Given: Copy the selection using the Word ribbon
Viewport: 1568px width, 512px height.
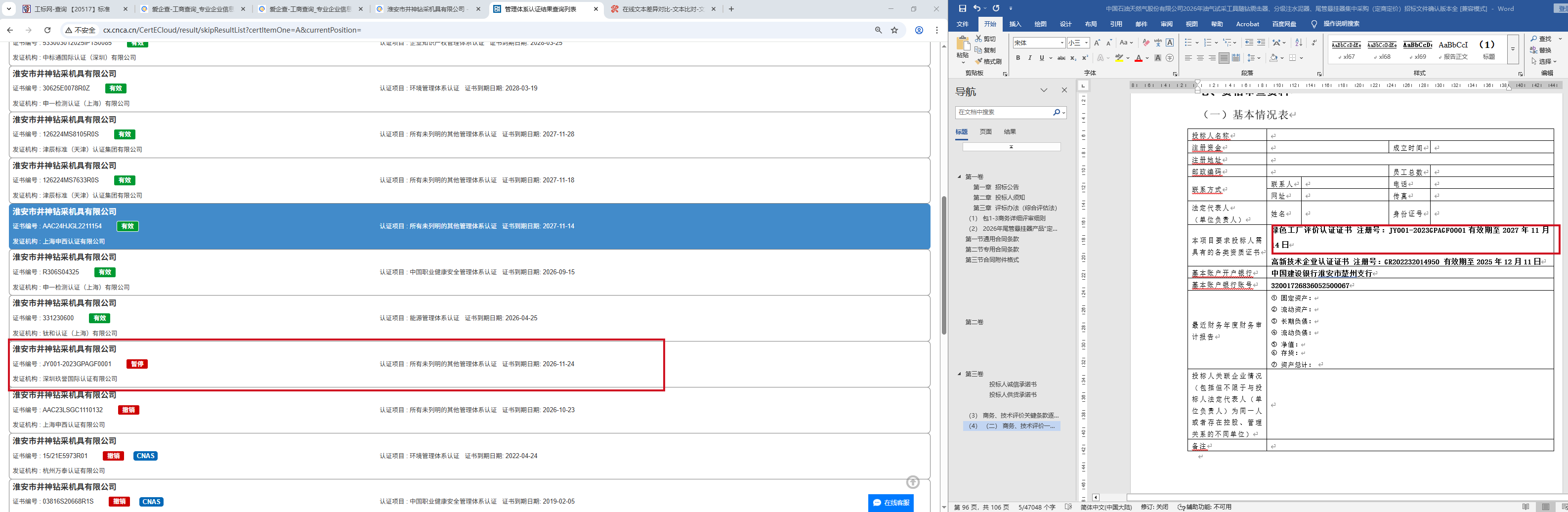Looking at the screenshot, I should pos(985,50).
